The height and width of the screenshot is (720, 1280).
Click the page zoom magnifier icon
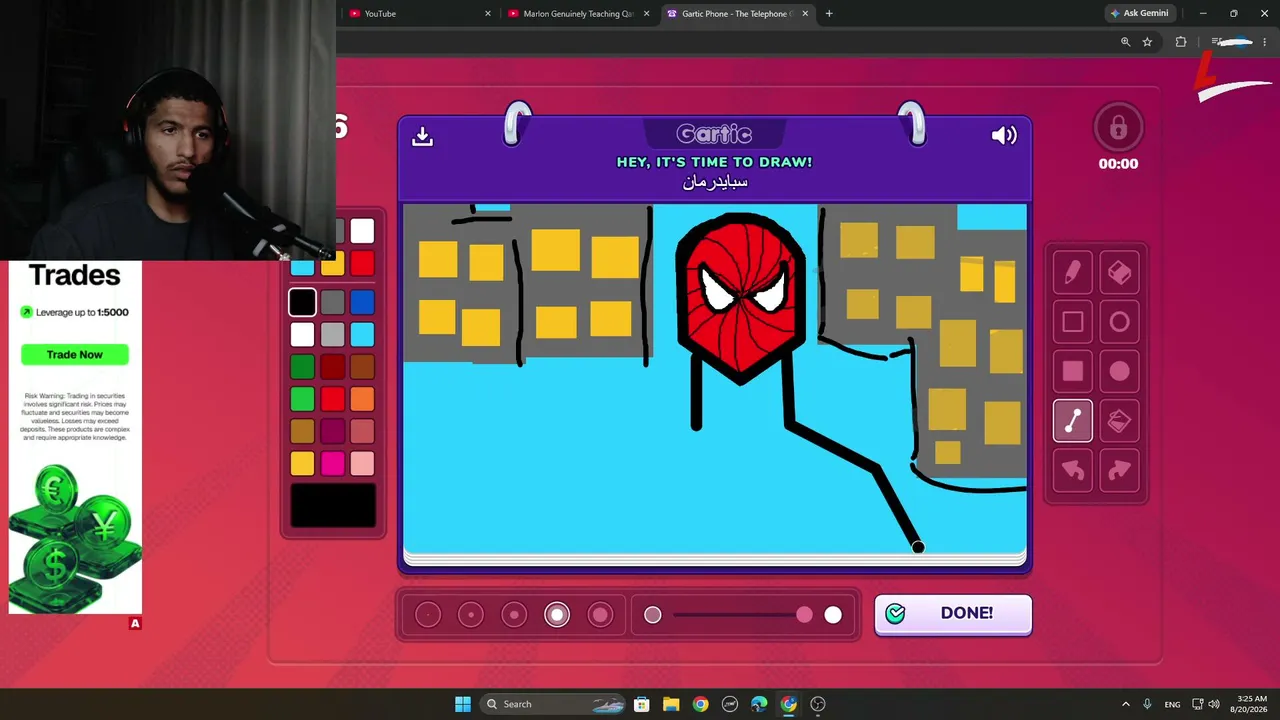click(x=1125, y=42)
